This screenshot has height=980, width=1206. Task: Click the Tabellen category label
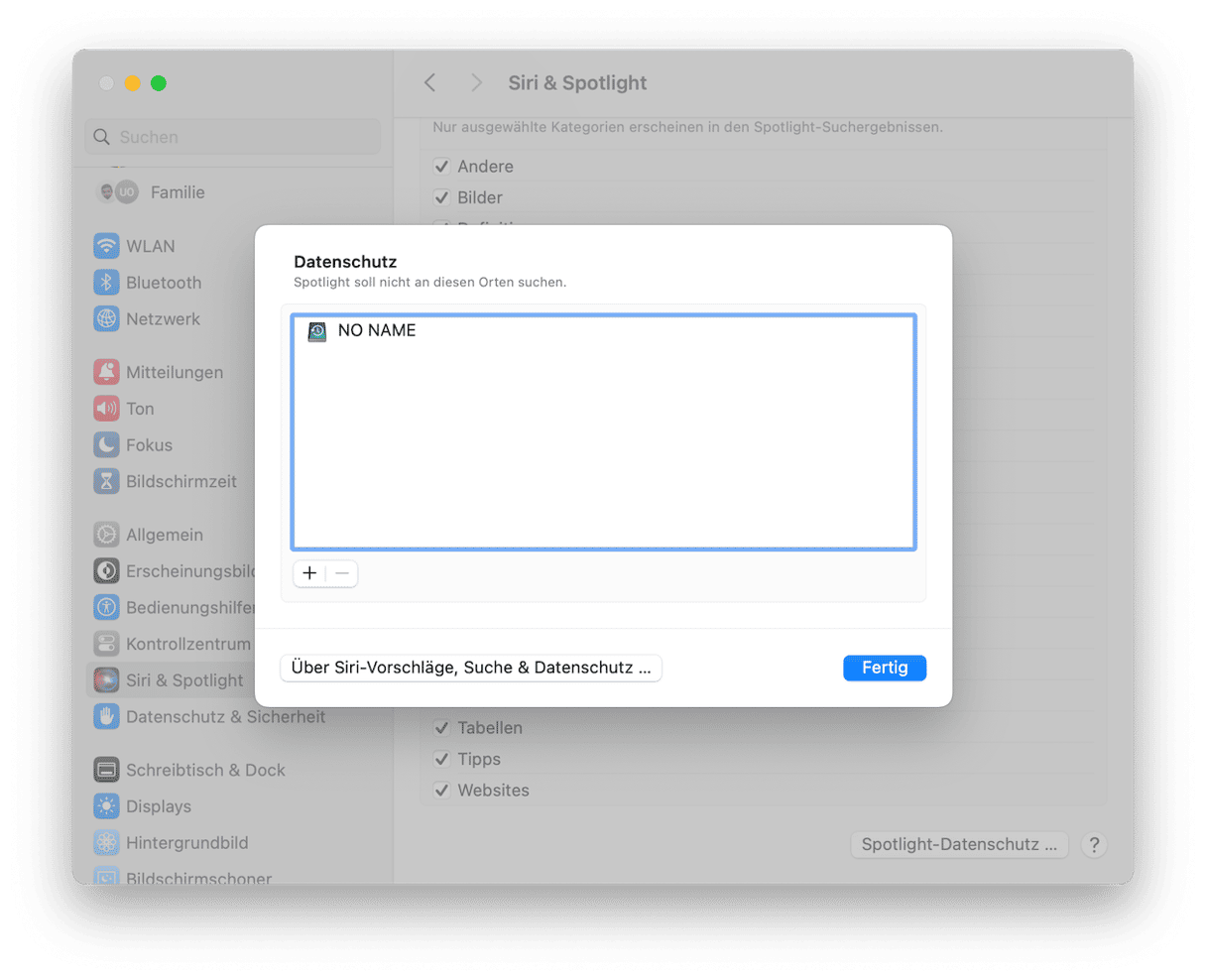(490, 728)
